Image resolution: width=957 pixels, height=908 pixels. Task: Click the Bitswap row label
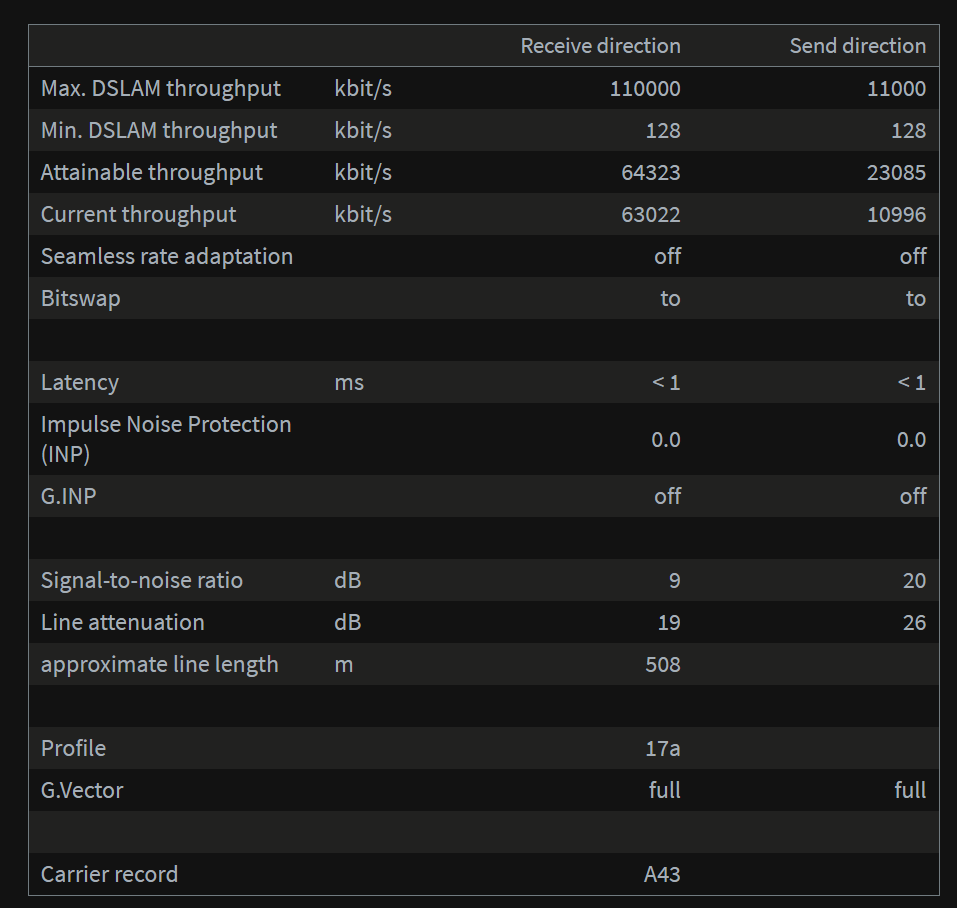[x=81, y=298]
